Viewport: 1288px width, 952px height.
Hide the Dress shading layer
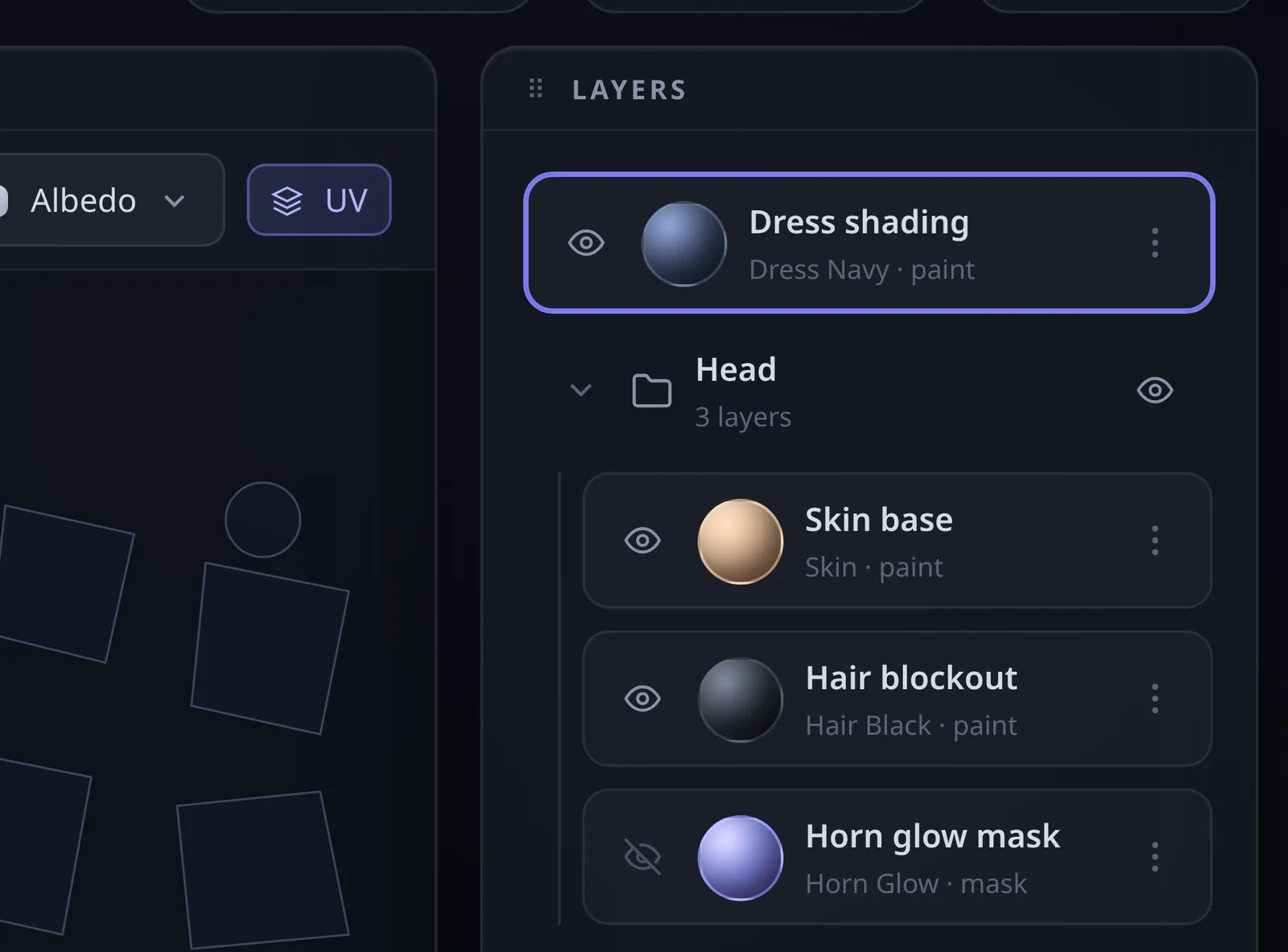click(586, 242)
